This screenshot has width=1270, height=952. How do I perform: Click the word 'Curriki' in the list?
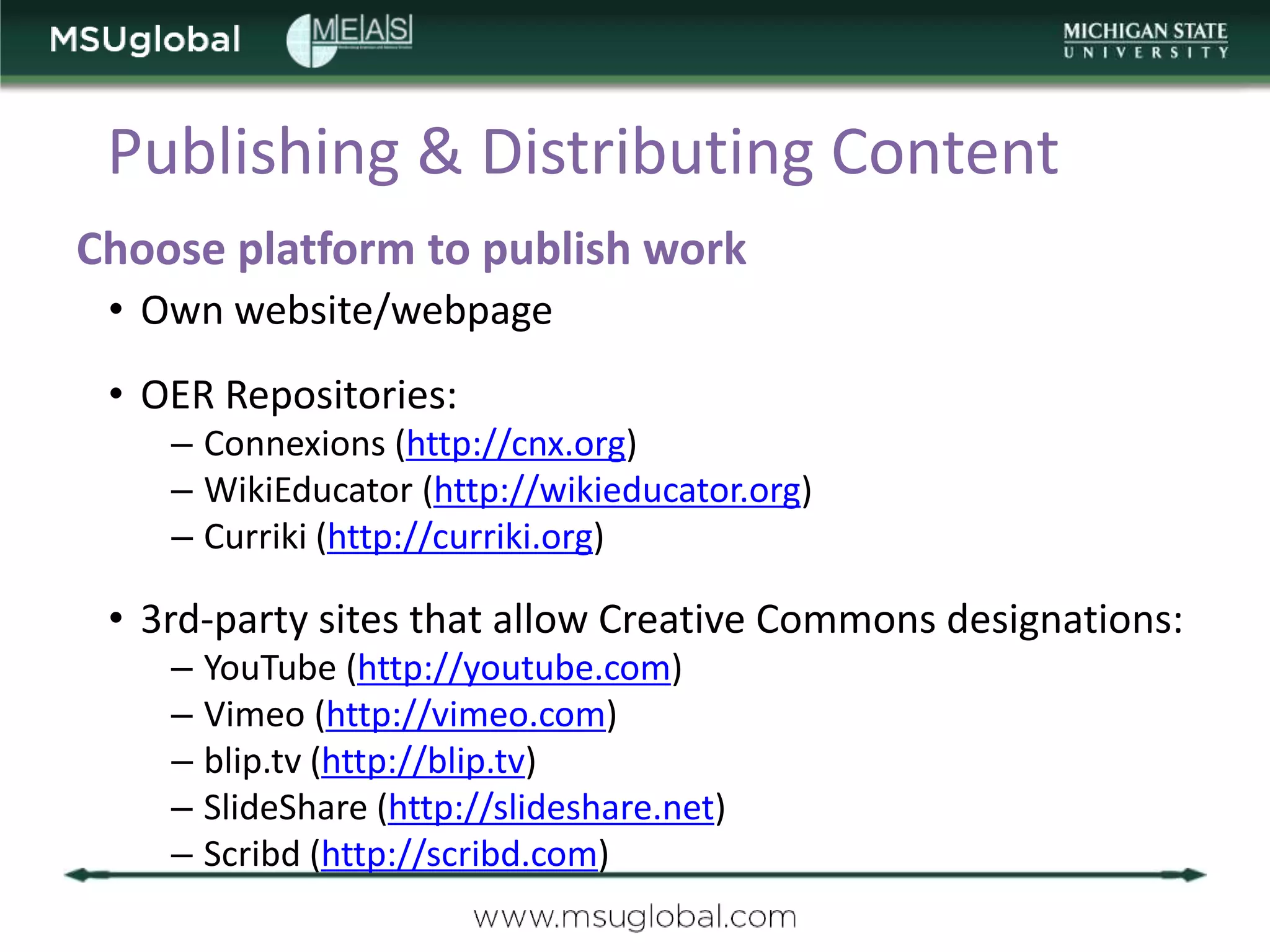[x=255, y=537]
